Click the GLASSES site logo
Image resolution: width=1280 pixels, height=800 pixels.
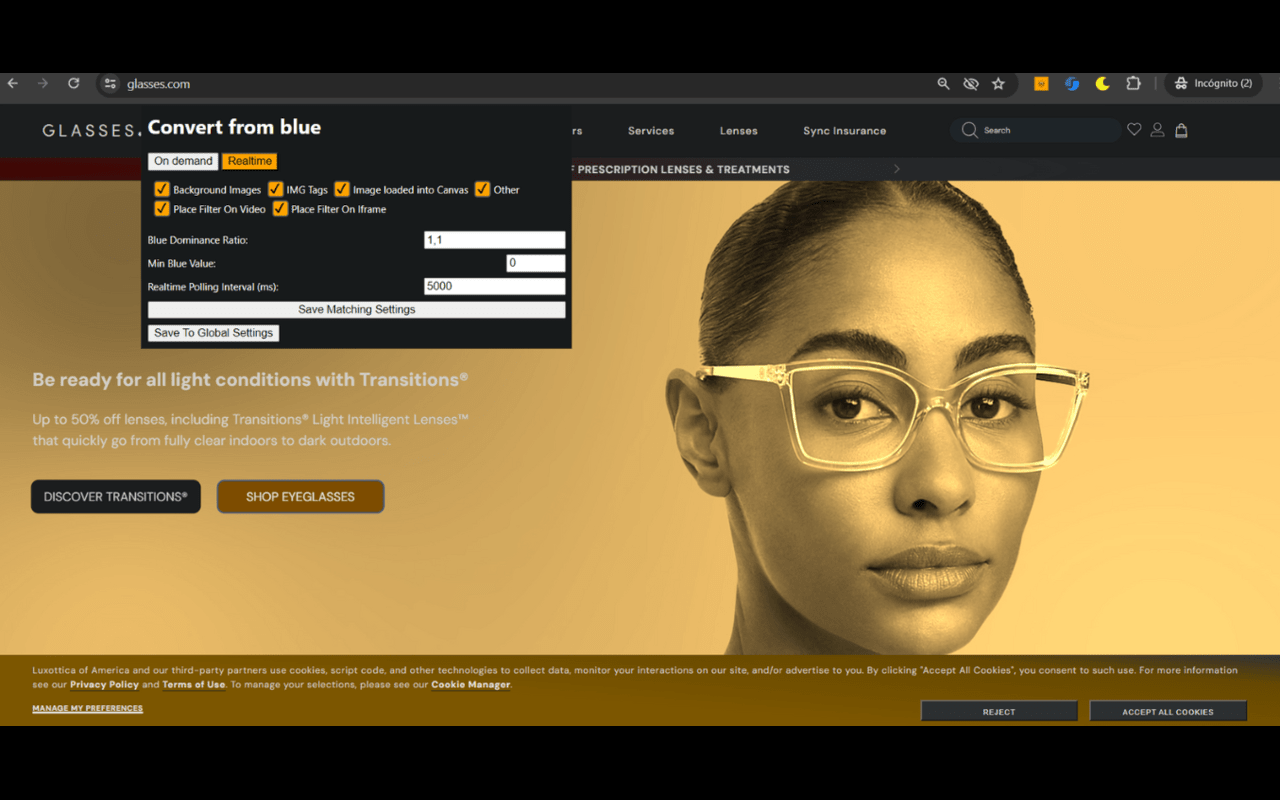(90, 131)
